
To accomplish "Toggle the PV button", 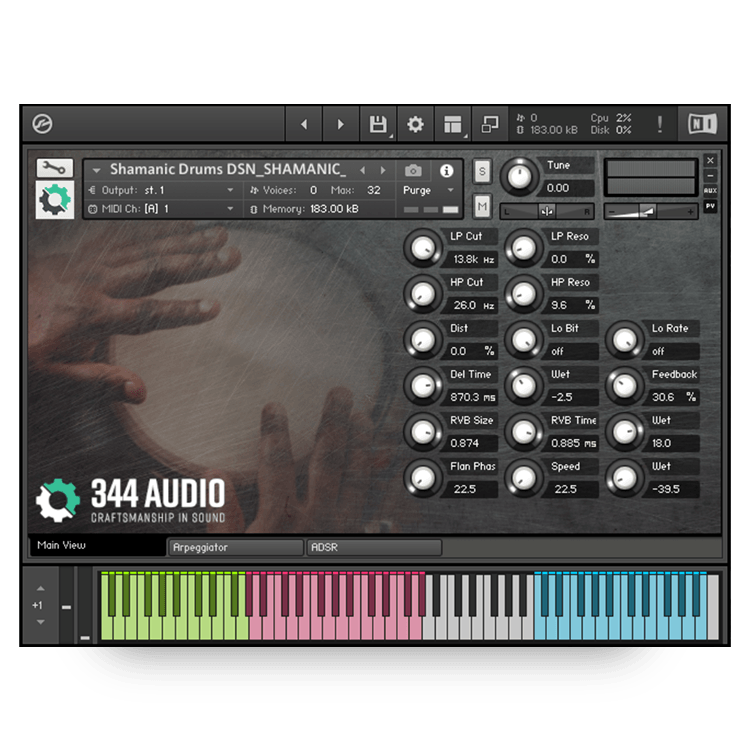I will pos(710,206).
